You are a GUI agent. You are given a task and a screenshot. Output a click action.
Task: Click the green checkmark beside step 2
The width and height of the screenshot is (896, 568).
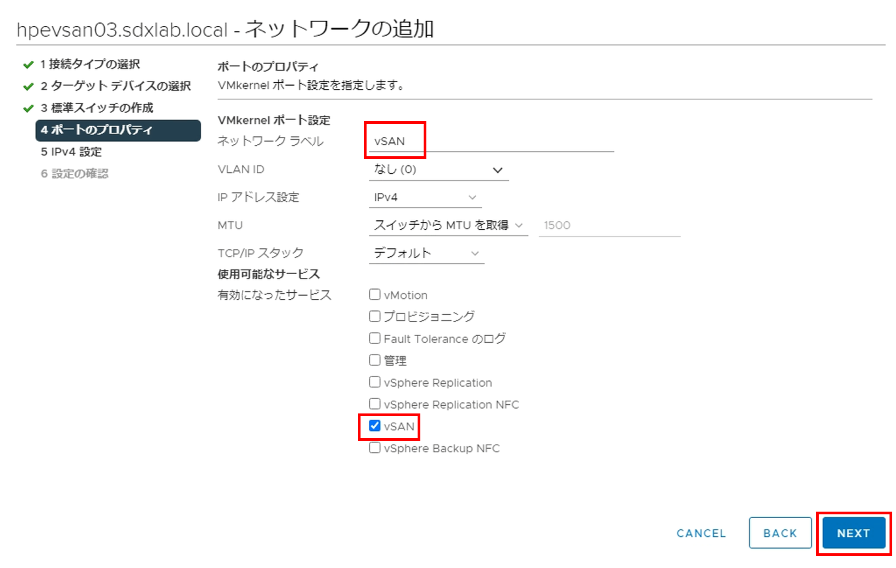29,86
